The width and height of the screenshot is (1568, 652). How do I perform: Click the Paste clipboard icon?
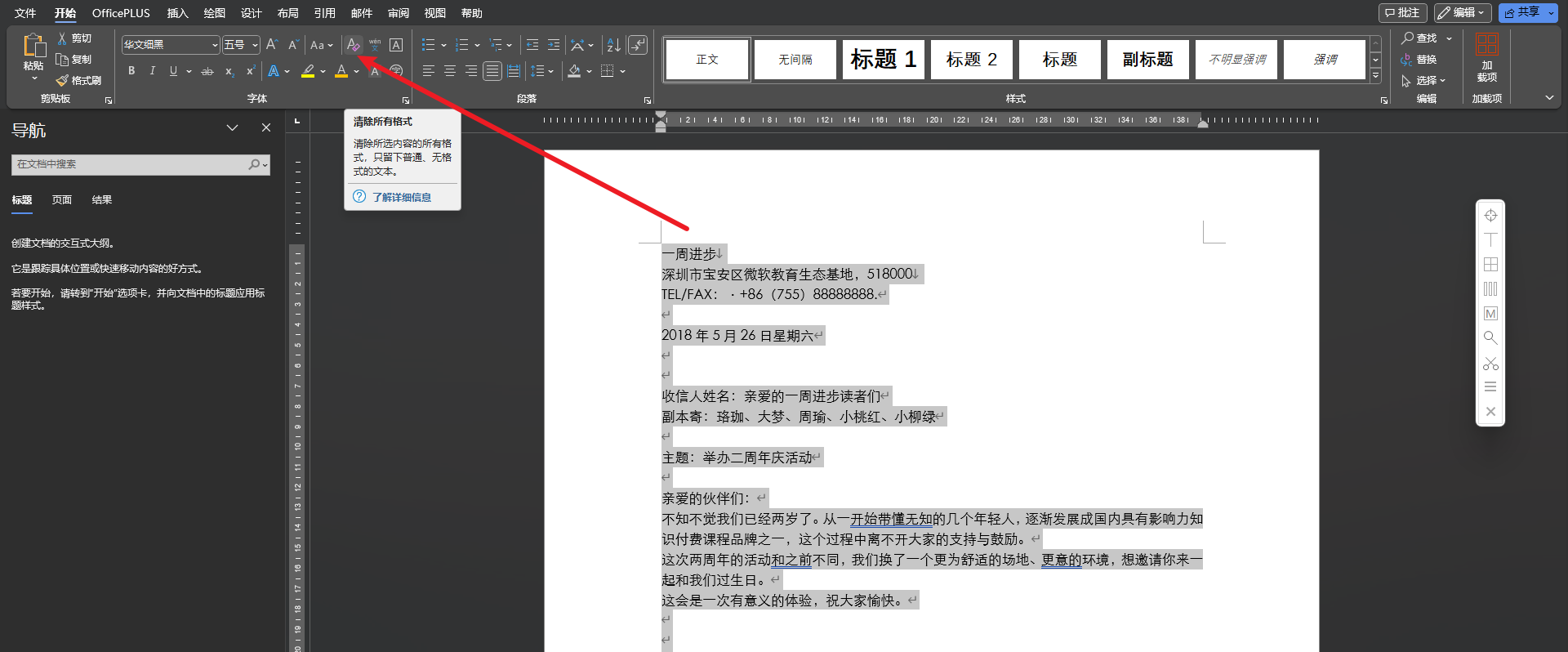click(33, 45)
